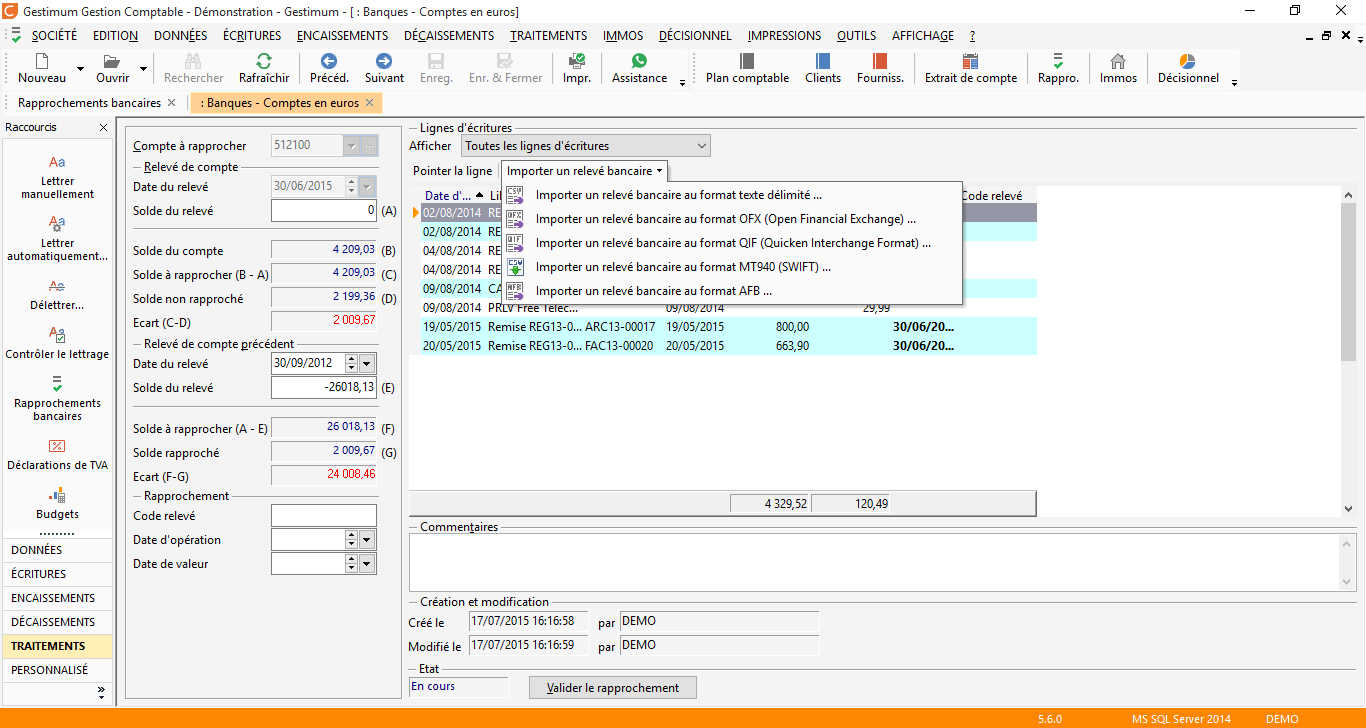The width and height of the screenshot is (1366, 728).
Task: Open the ÉCRITURES menu
Action: pyautogui.click(x=252, y=35)
